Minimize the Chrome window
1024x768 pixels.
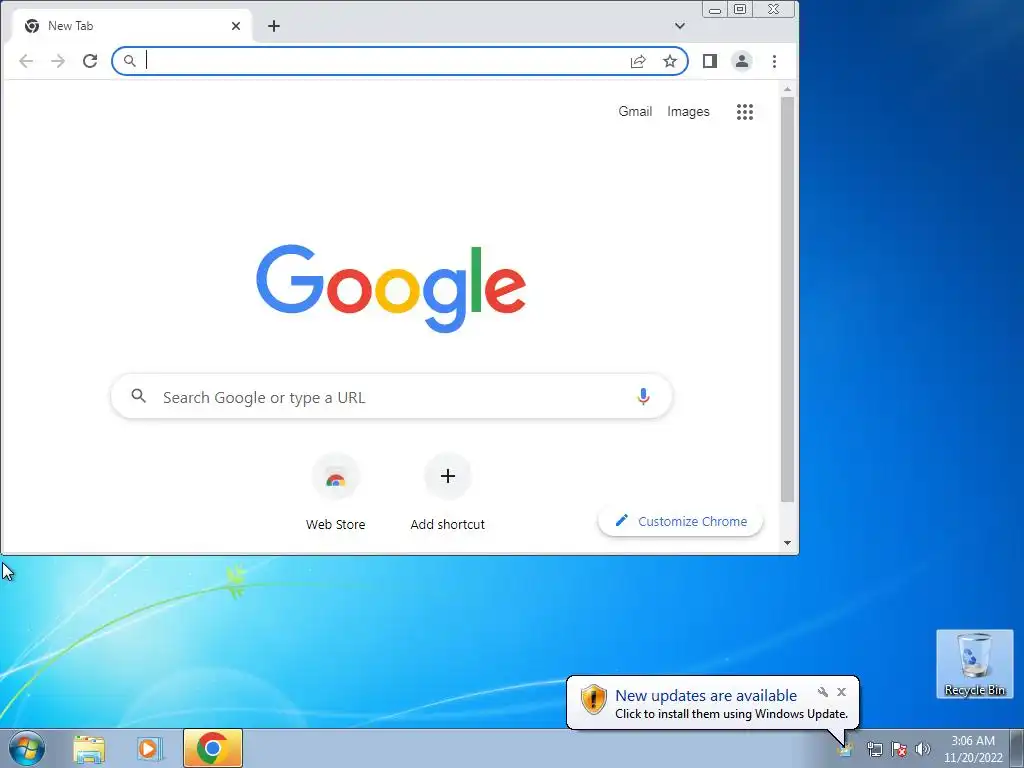pyautogui.click(x=715, y=10)
